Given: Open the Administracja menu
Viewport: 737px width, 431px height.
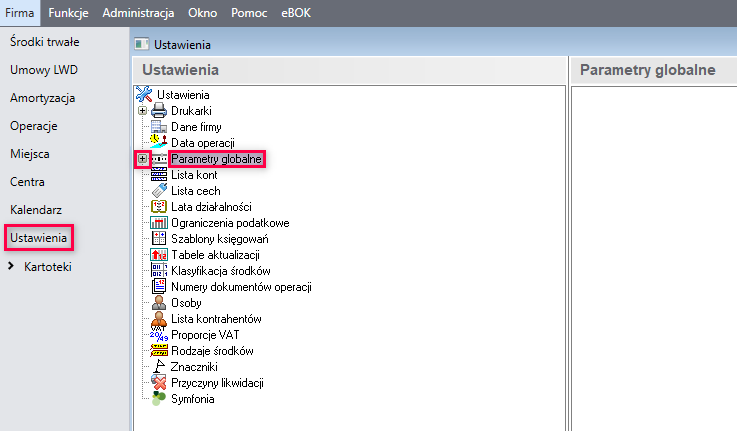Looking at the screenshot, I should (138, 13).
